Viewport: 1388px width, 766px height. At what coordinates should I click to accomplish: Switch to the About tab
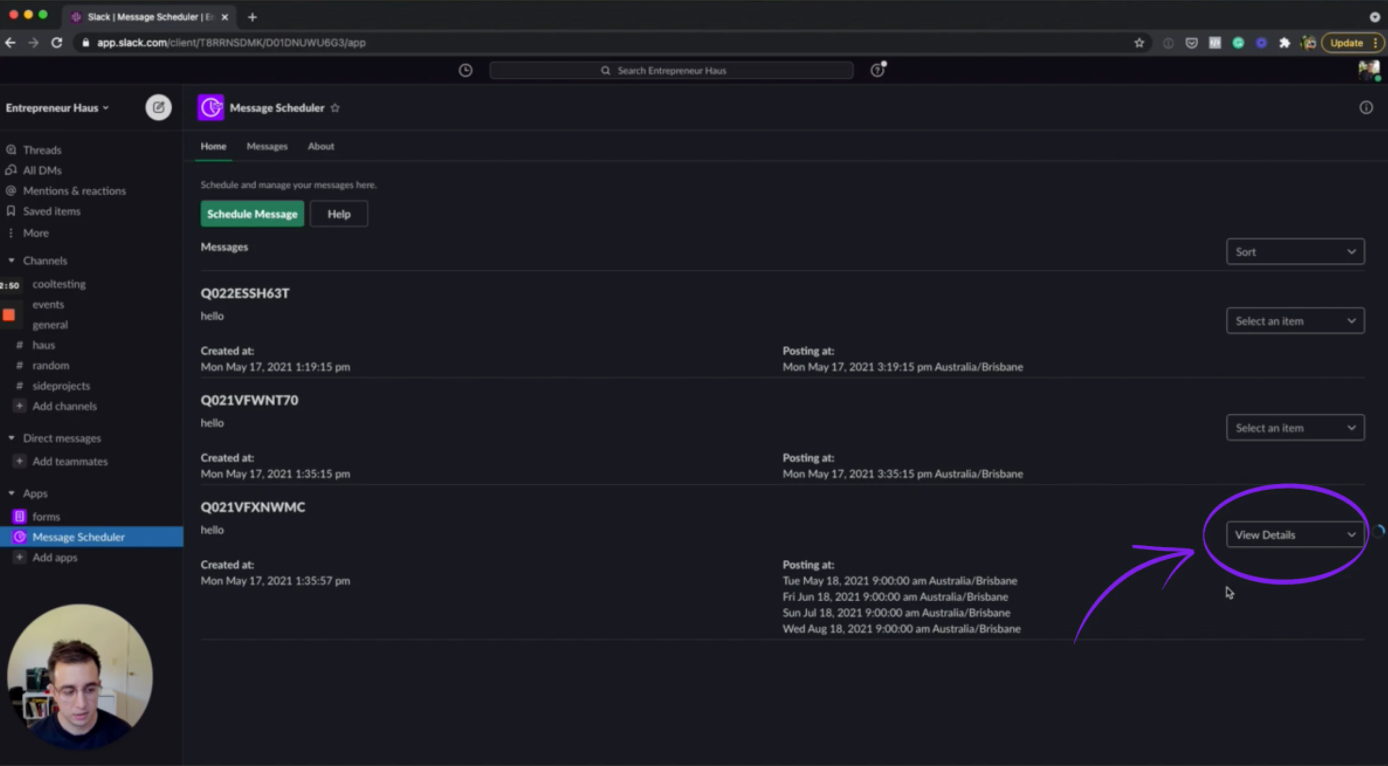(x=321, y=146)
